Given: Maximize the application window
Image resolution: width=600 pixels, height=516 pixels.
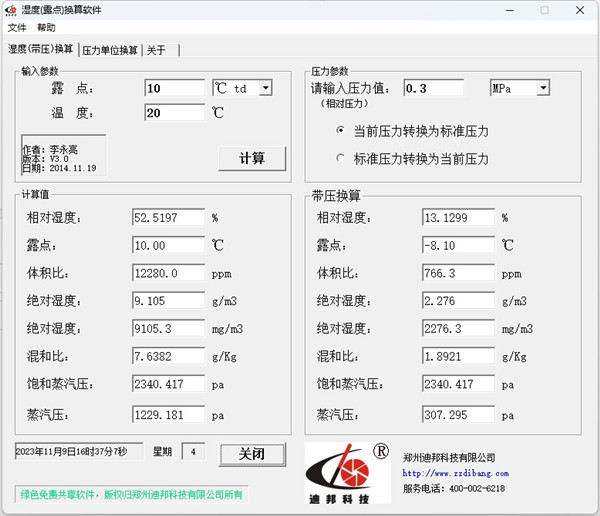Looking at the screenshot, I should click(544, 10).
